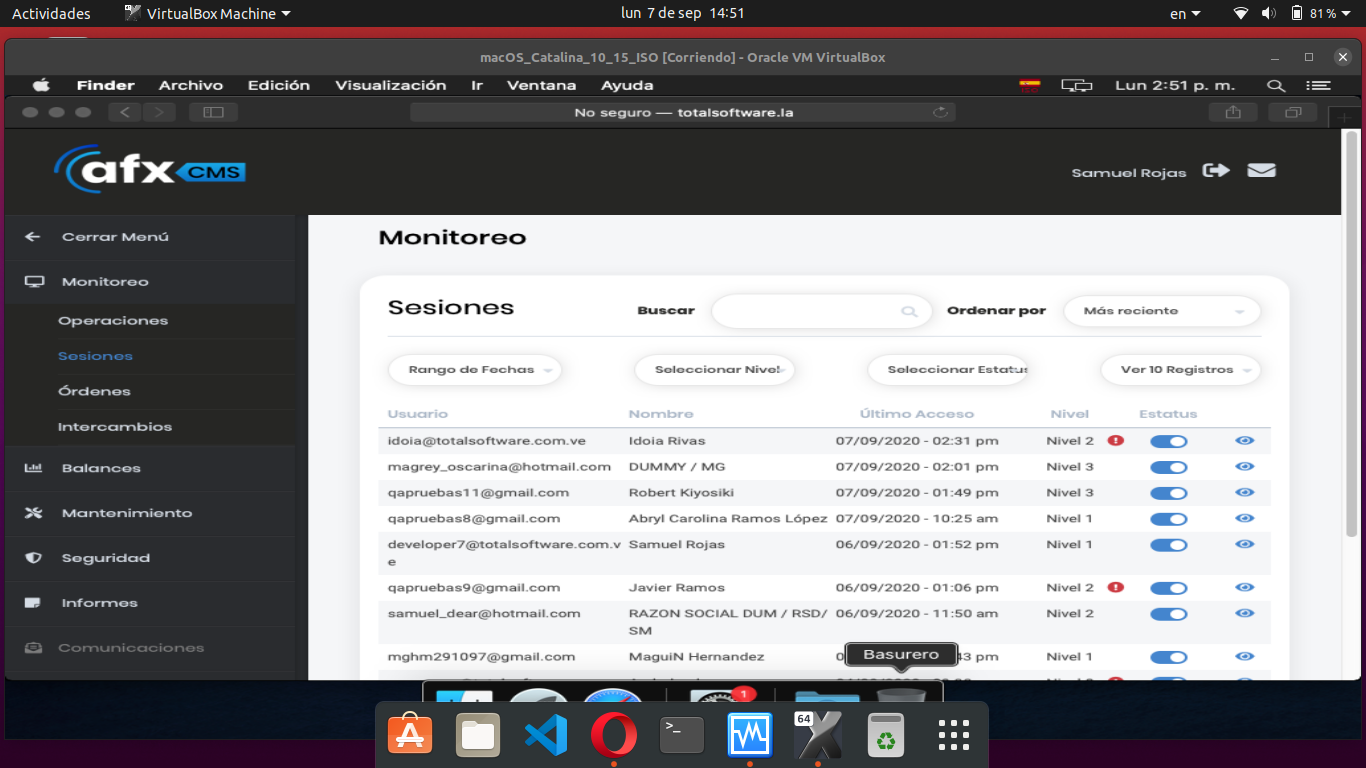Image resolution: width=1366 pixels, height=768 pixels.
Task: Disable status switch for MaguiN Hernandez
Action: pyautogui.click(x=1168, y=657)
